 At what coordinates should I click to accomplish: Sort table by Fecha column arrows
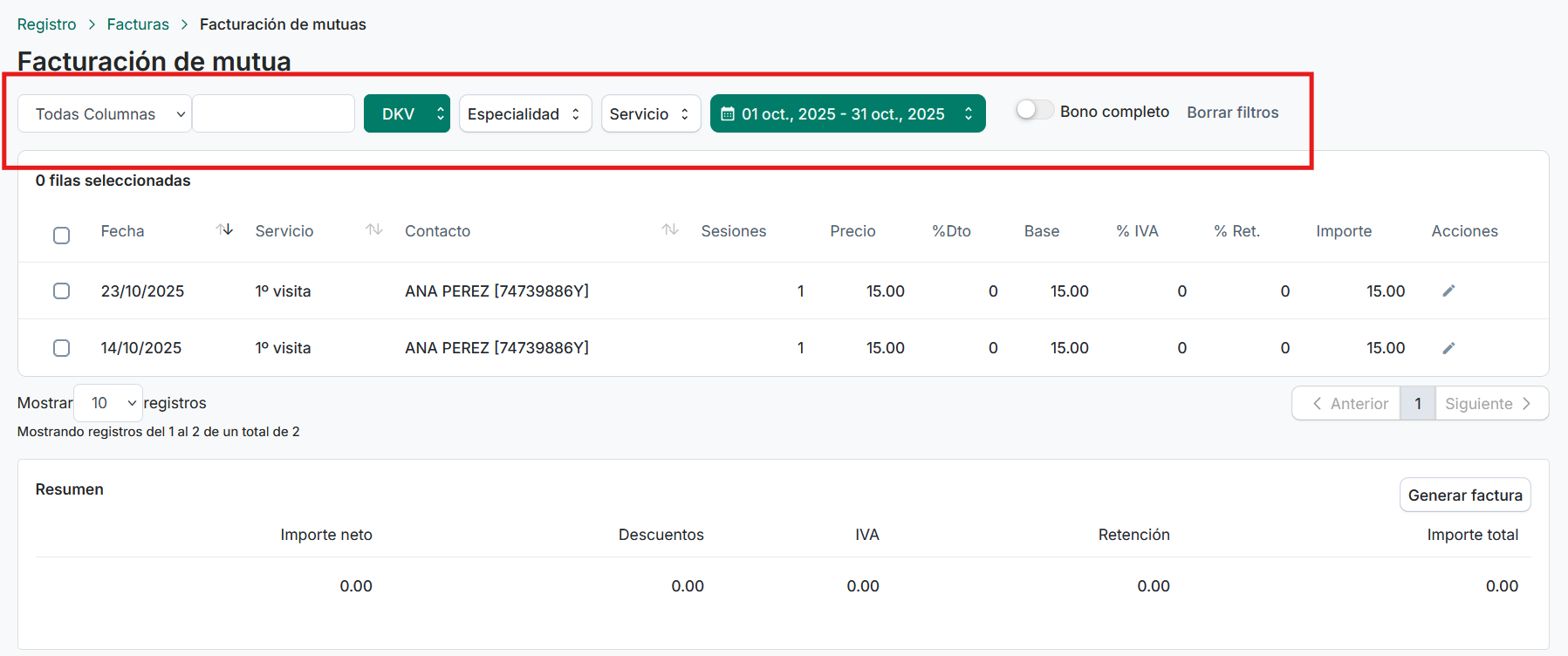pos(224,230)
